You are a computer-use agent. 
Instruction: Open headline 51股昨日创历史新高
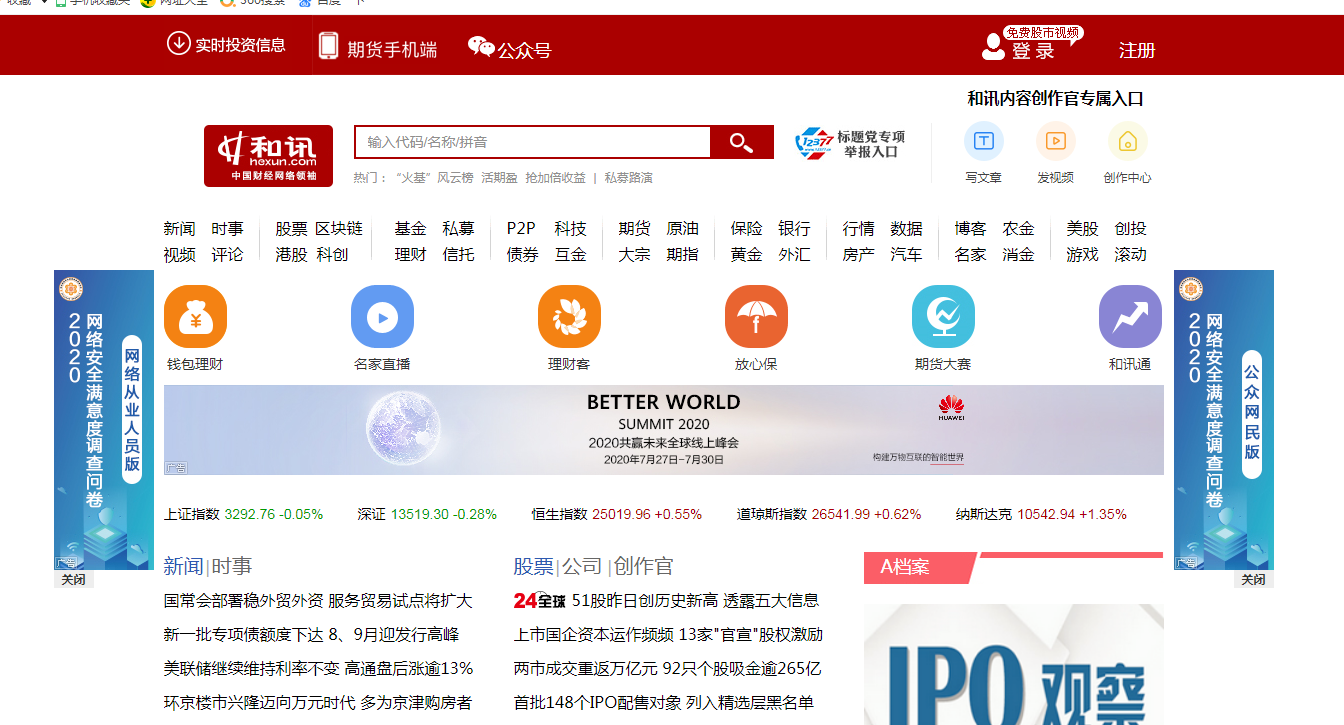[x=695, y=601]
